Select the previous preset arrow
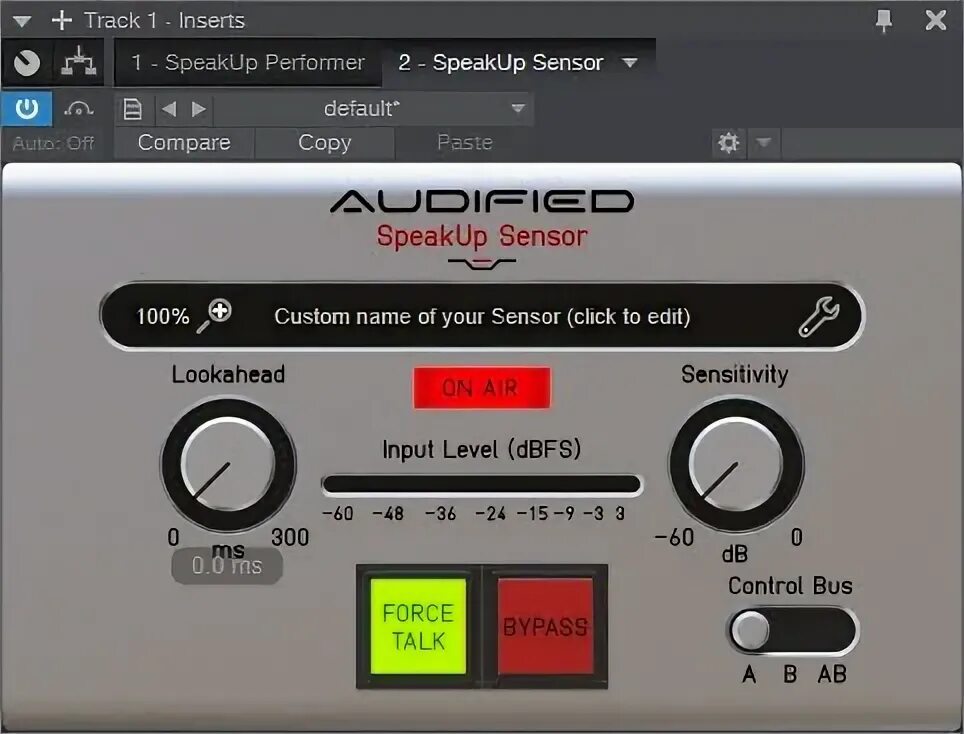Screen dimensions: 964x734 point(168,109)
